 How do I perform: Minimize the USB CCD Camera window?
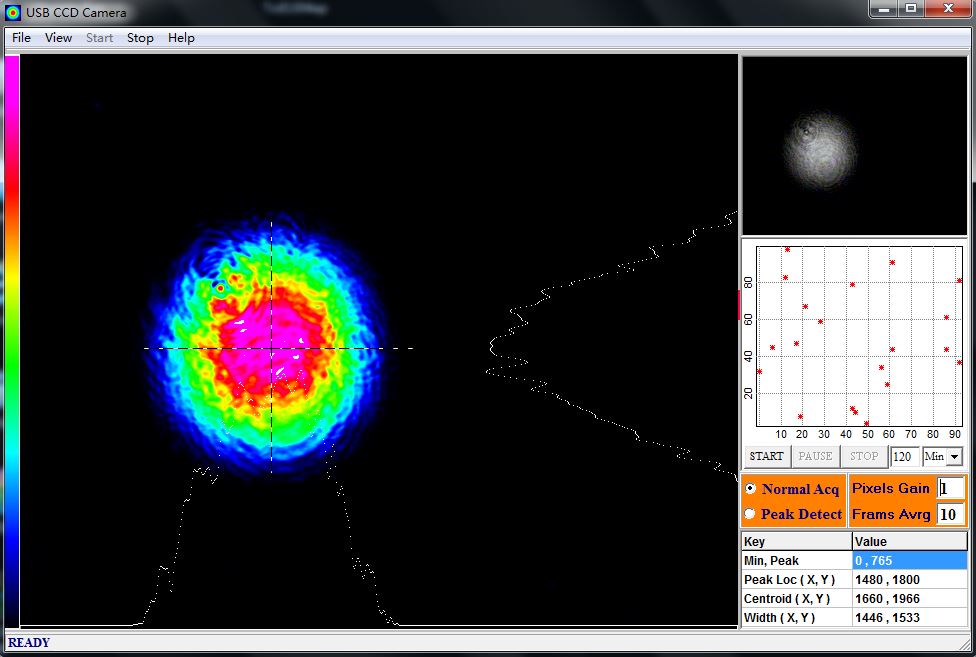coord(883,9)
